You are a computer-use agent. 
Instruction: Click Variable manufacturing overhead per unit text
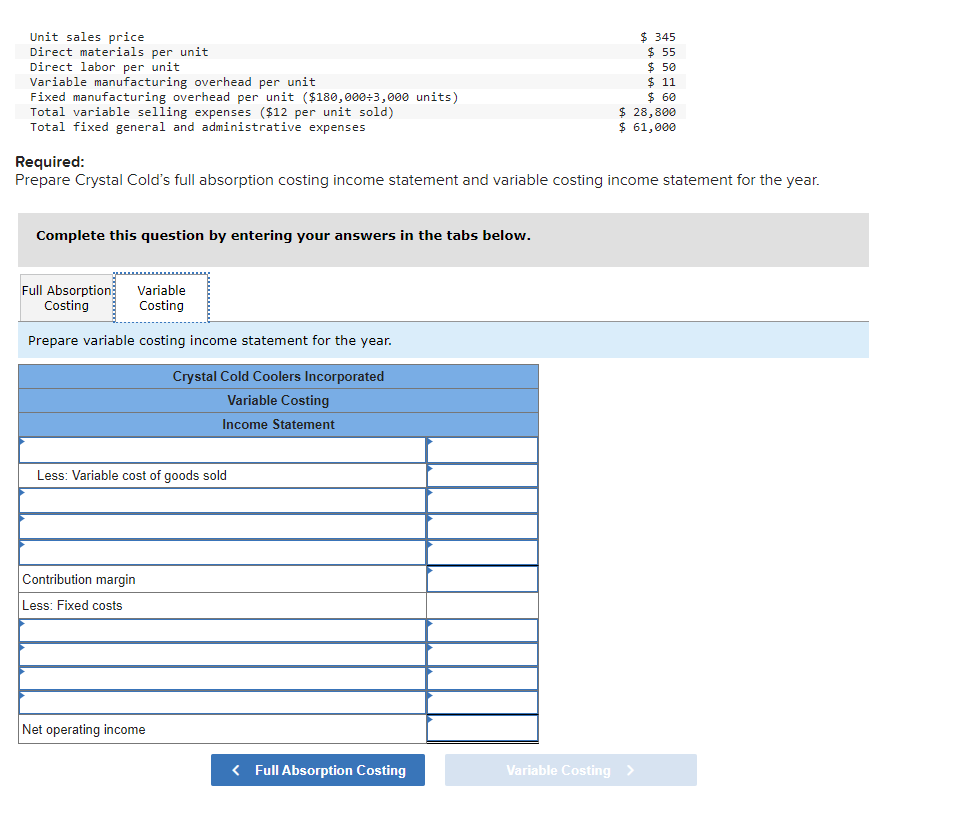click(172, 82)
